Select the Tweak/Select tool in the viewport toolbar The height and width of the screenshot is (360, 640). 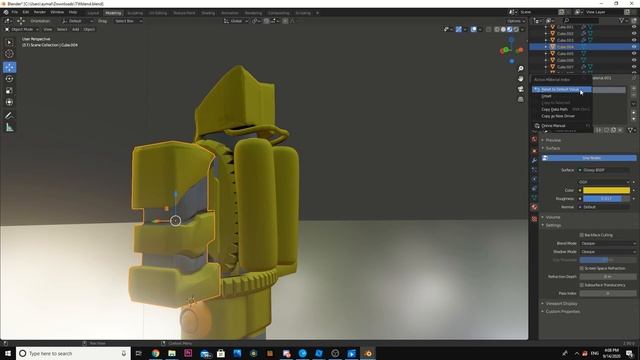pos(9,42)
